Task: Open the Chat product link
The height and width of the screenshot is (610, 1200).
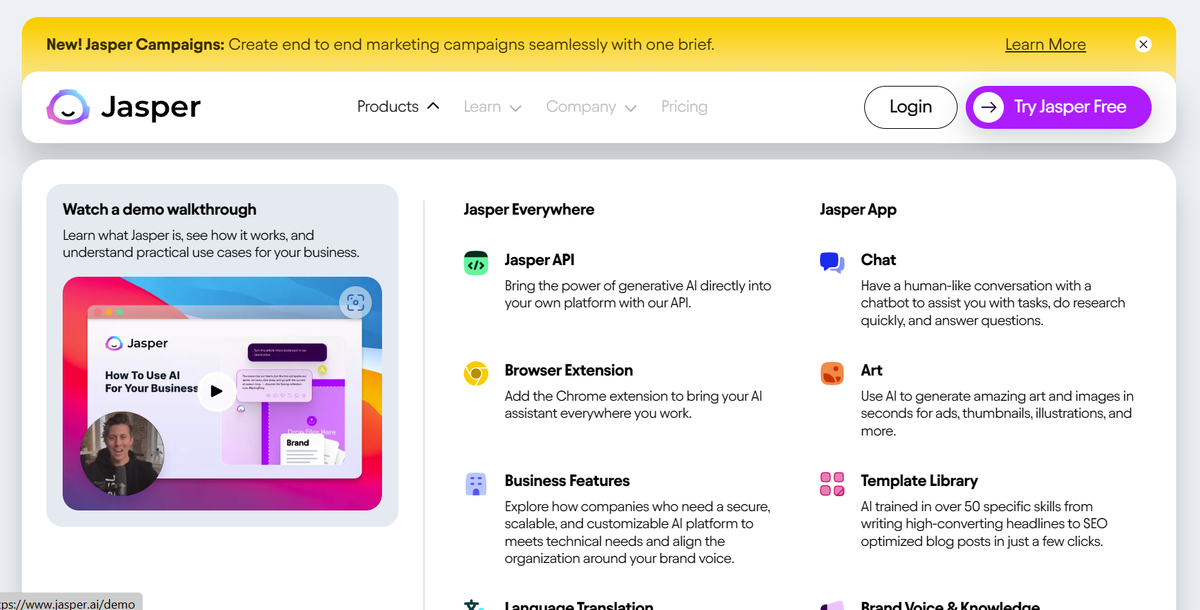Action: 878,260
